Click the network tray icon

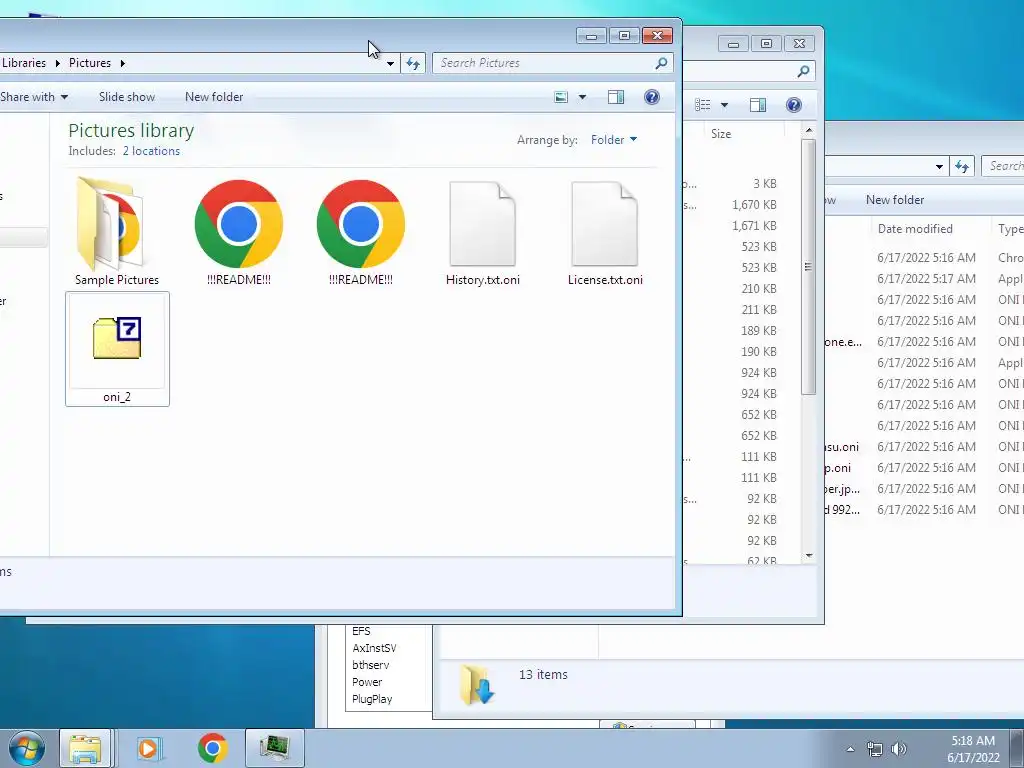[874, 748]
